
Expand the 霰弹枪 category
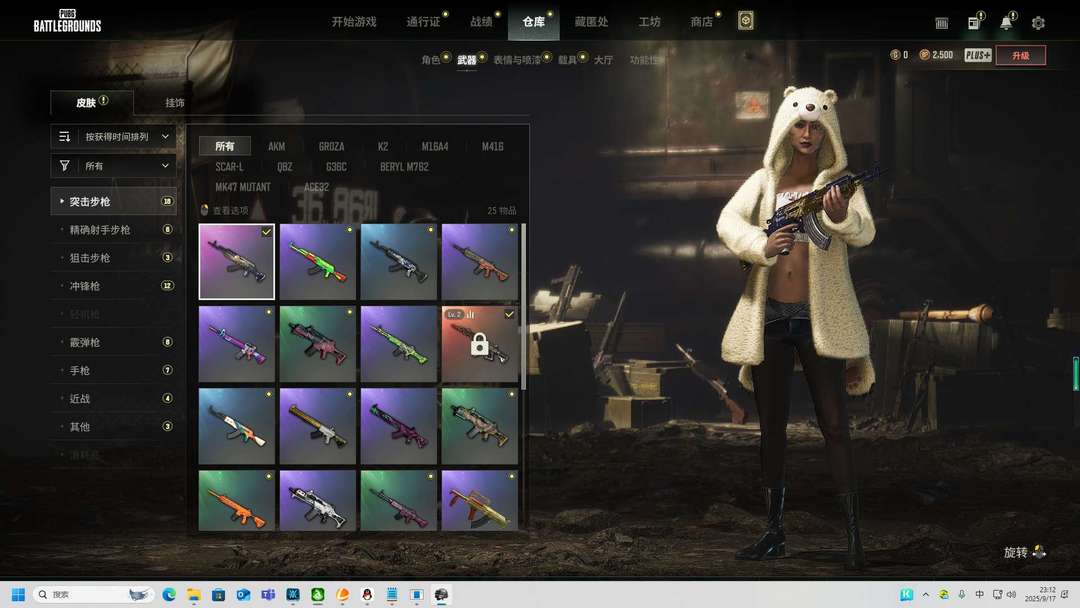pos(114,342)
